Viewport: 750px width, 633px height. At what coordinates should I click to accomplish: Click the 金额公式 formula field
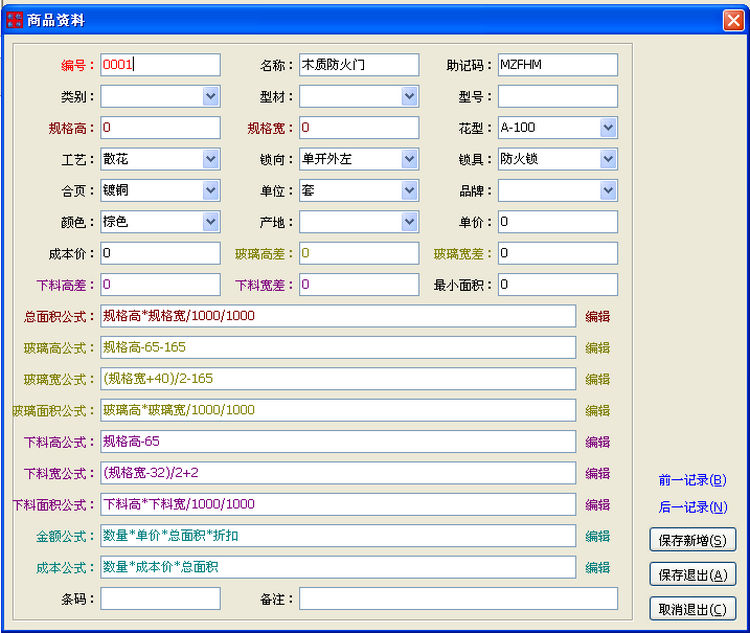(338, 536)
